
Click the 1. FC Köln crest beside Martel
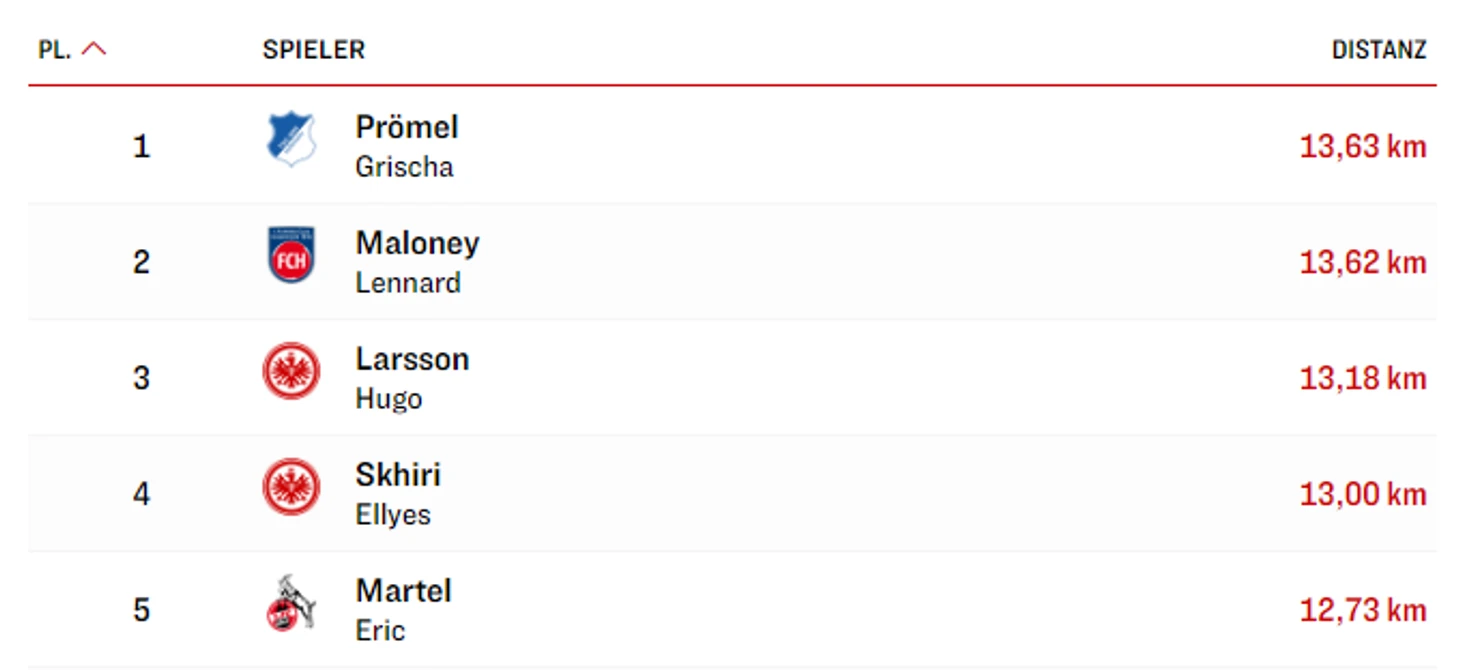[291, 603]
